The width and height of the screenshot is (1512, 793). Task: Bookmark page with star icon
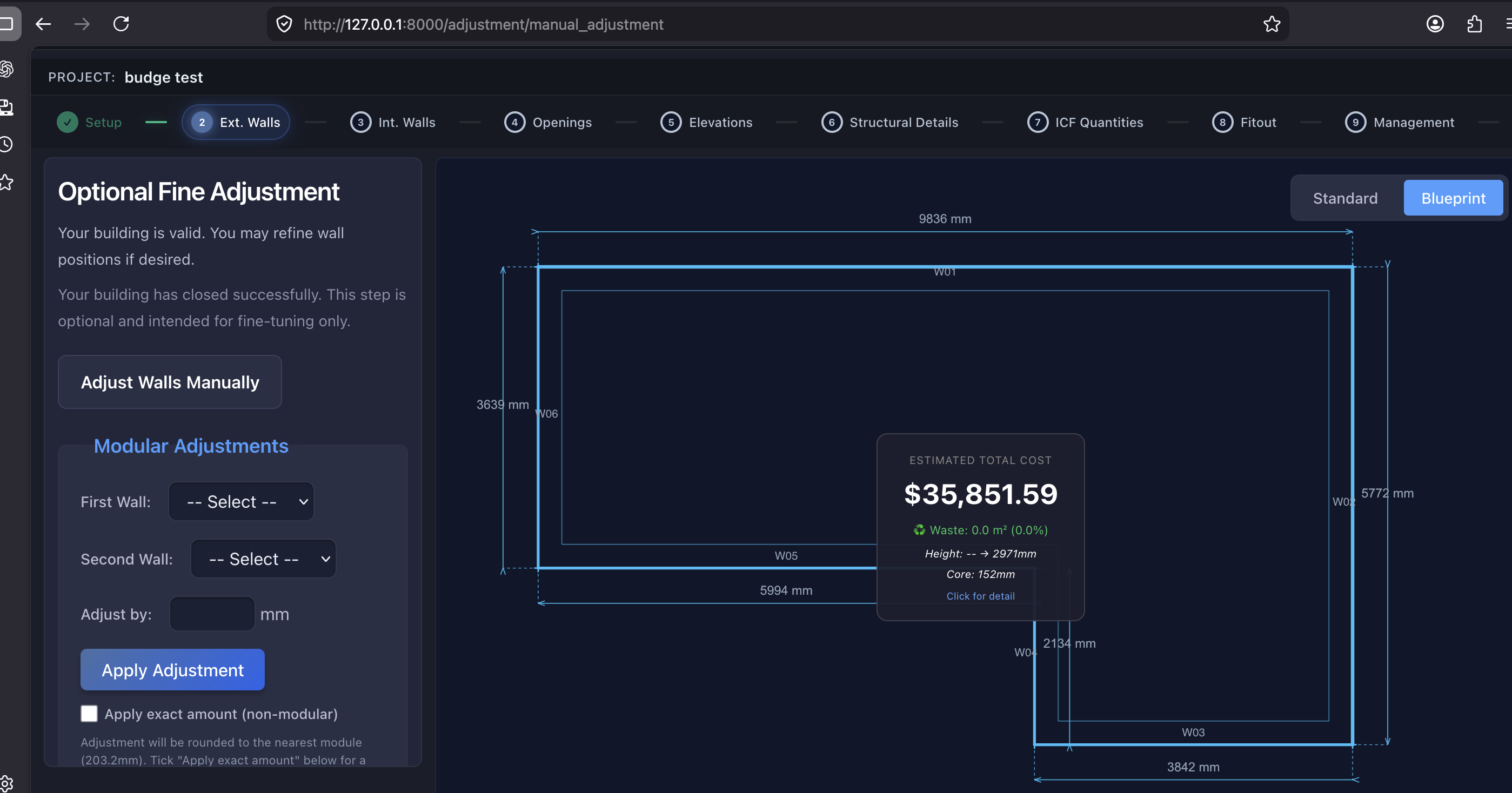(1272, 24)
